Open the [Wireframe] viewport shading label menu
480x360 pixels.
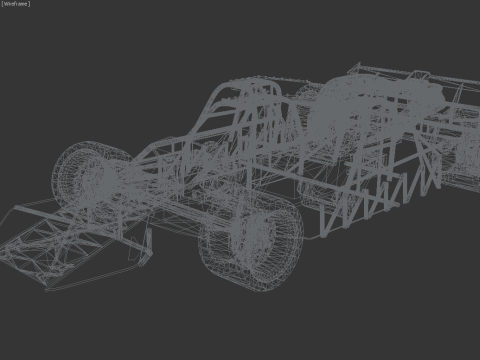pyautogui.click(x=16, y=4)
